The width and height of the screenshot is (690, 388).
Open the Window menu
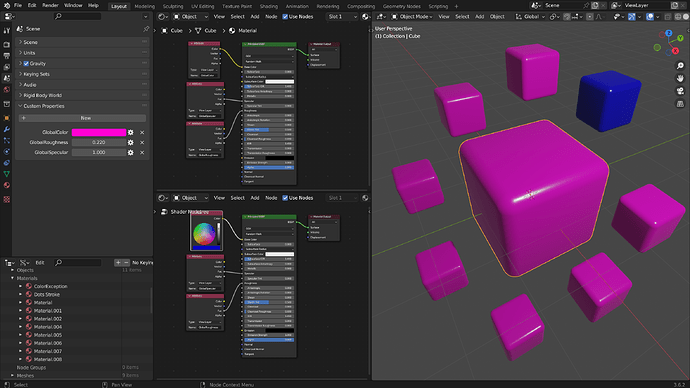point(73,6)
